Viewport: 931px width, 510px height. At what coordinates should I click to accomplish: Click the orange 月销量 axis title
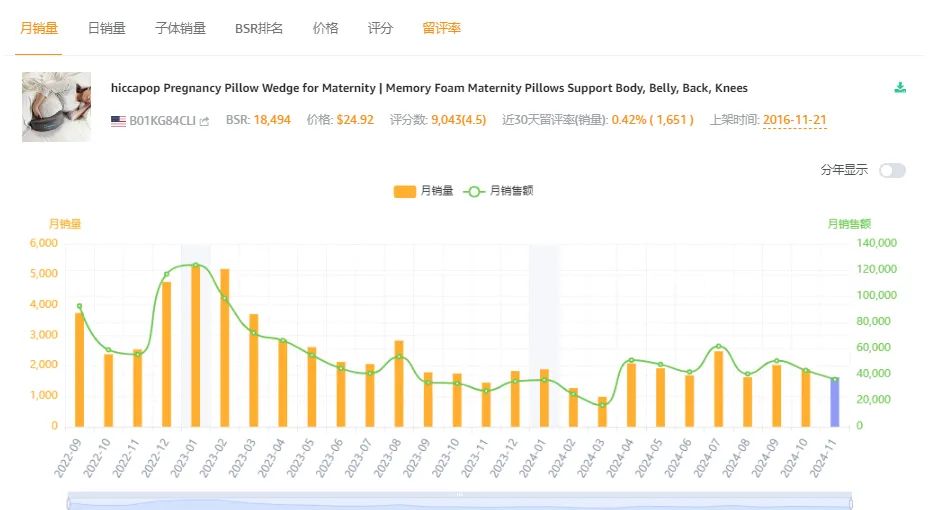pos(65,224)
